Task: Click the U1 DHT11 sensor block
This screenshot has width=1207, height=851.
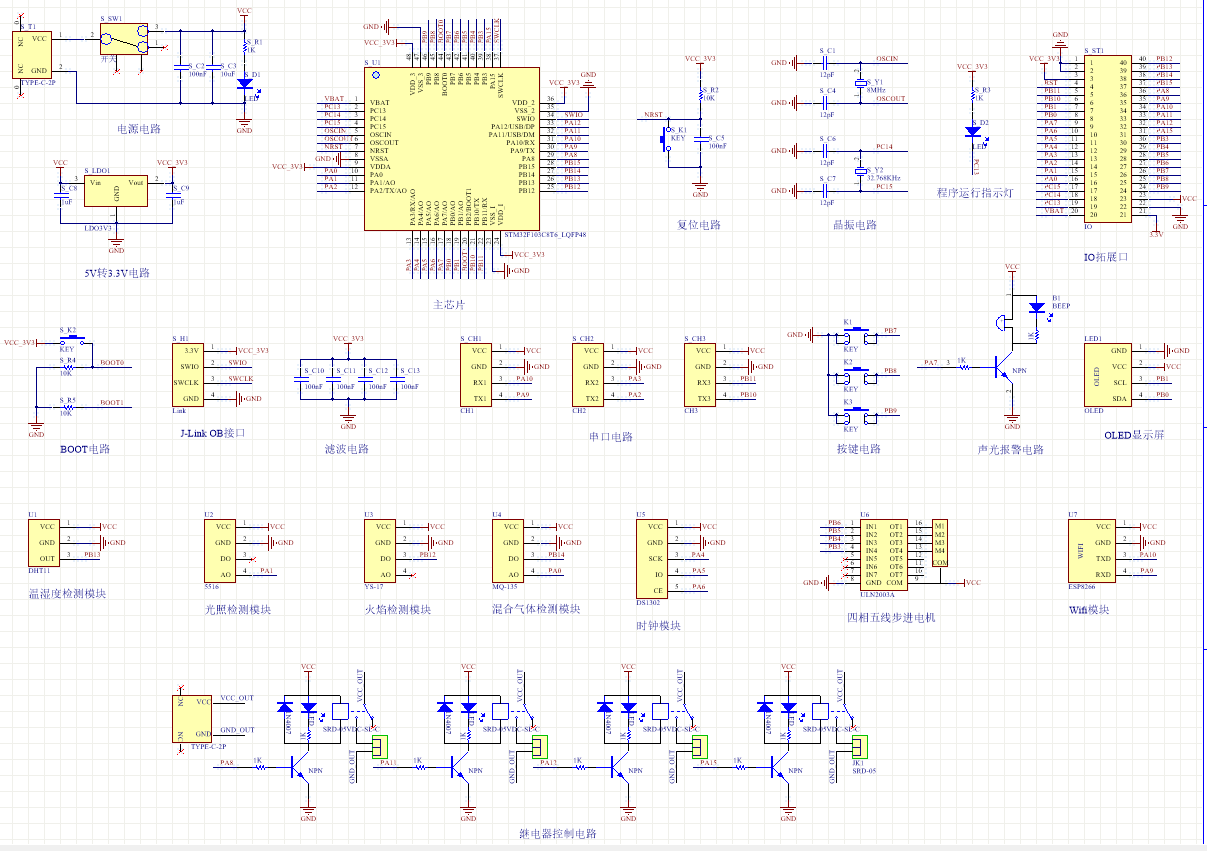Action: [43, 543]
